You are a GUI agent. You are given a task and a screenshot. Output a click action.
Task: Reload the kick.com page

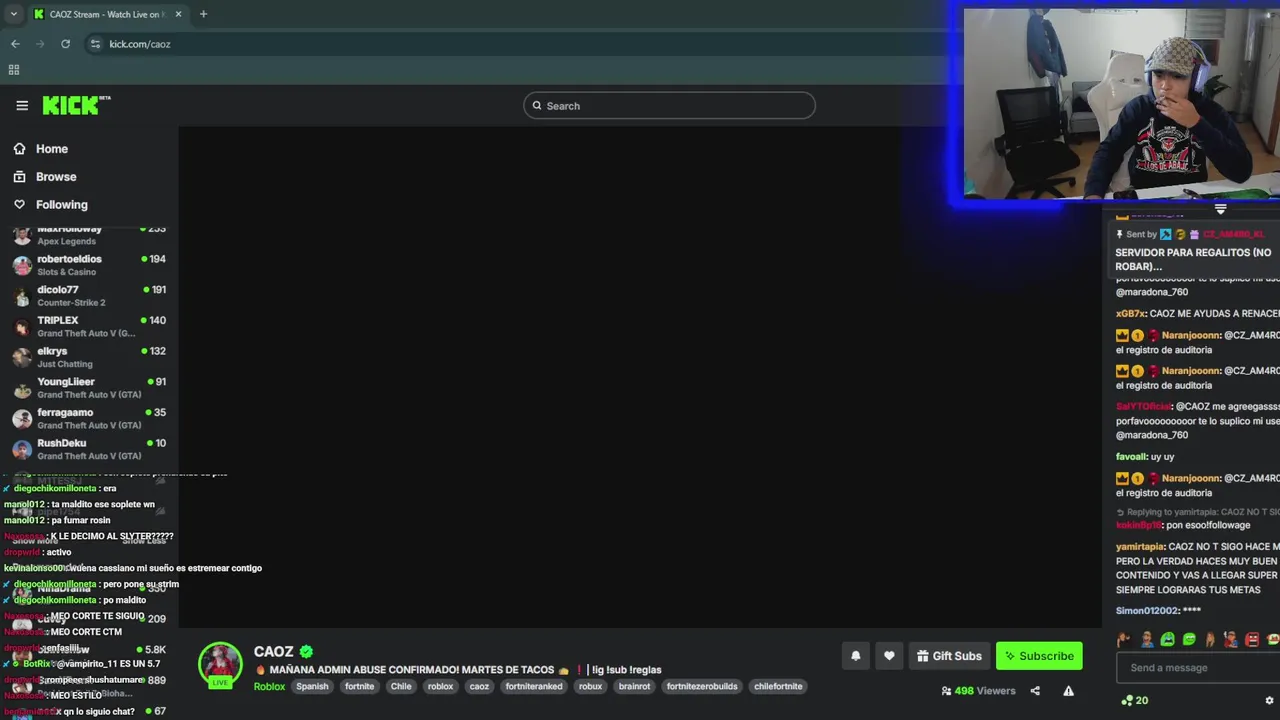65,44
